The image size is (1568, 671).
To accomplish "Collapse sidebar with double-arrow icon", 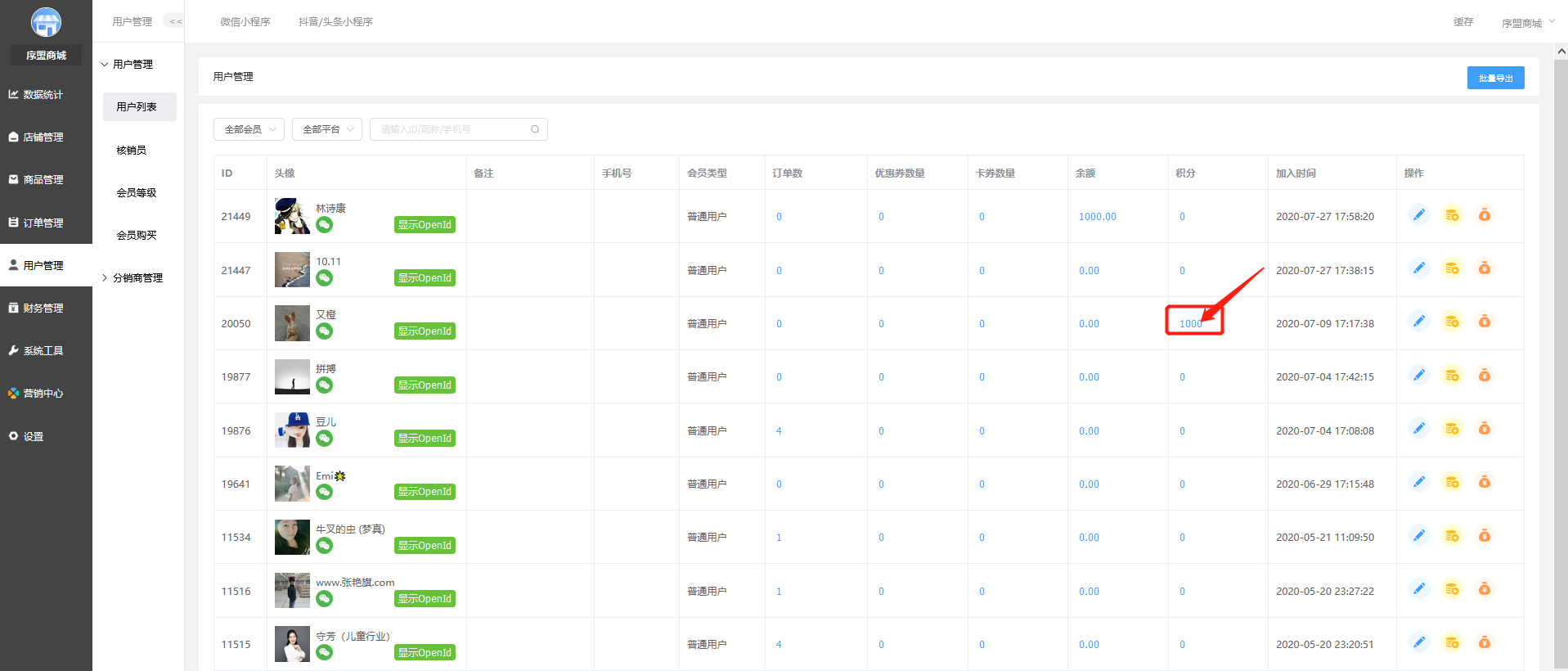I will point(174,21).
